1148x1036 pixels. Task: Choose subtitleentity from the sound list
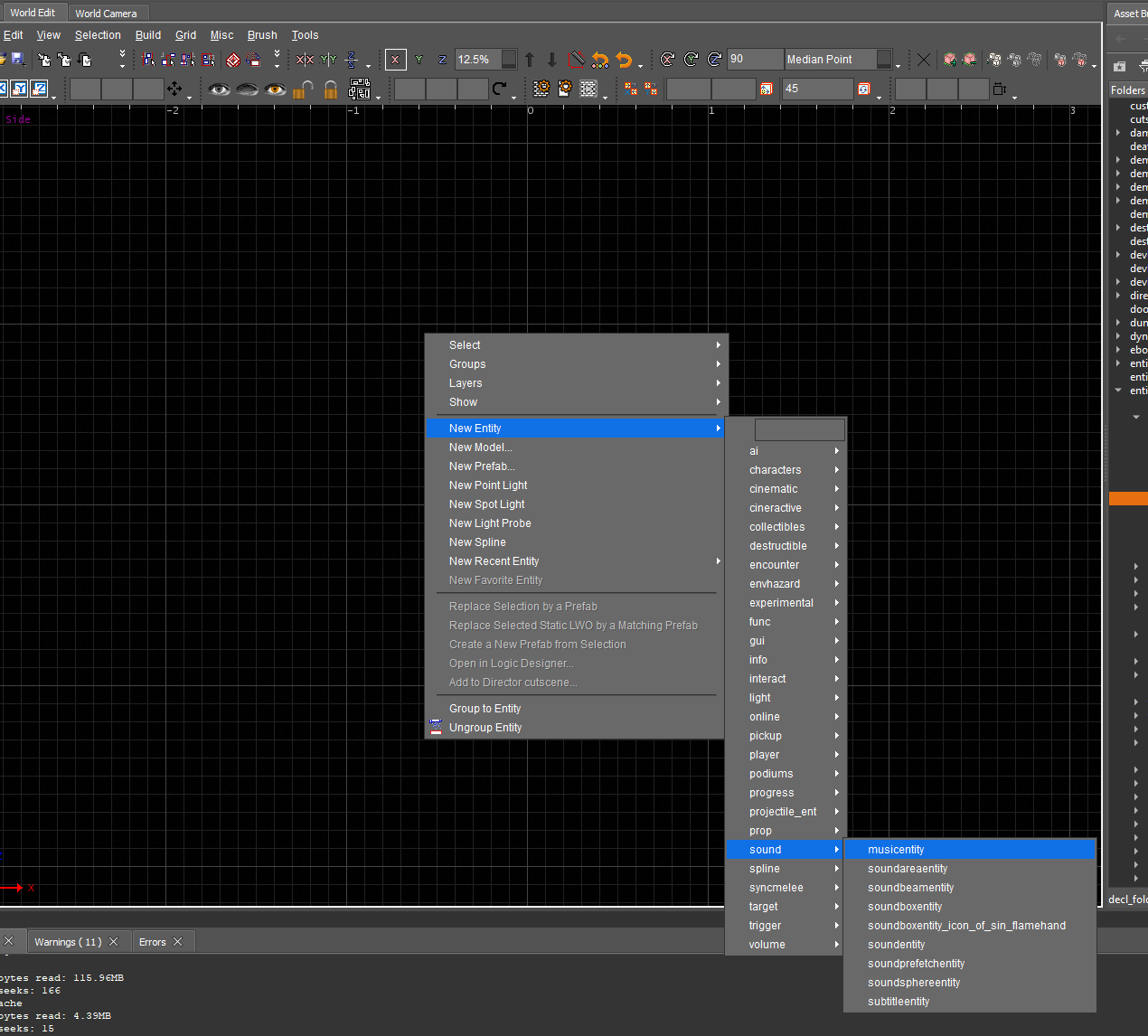click(969, 1002)
